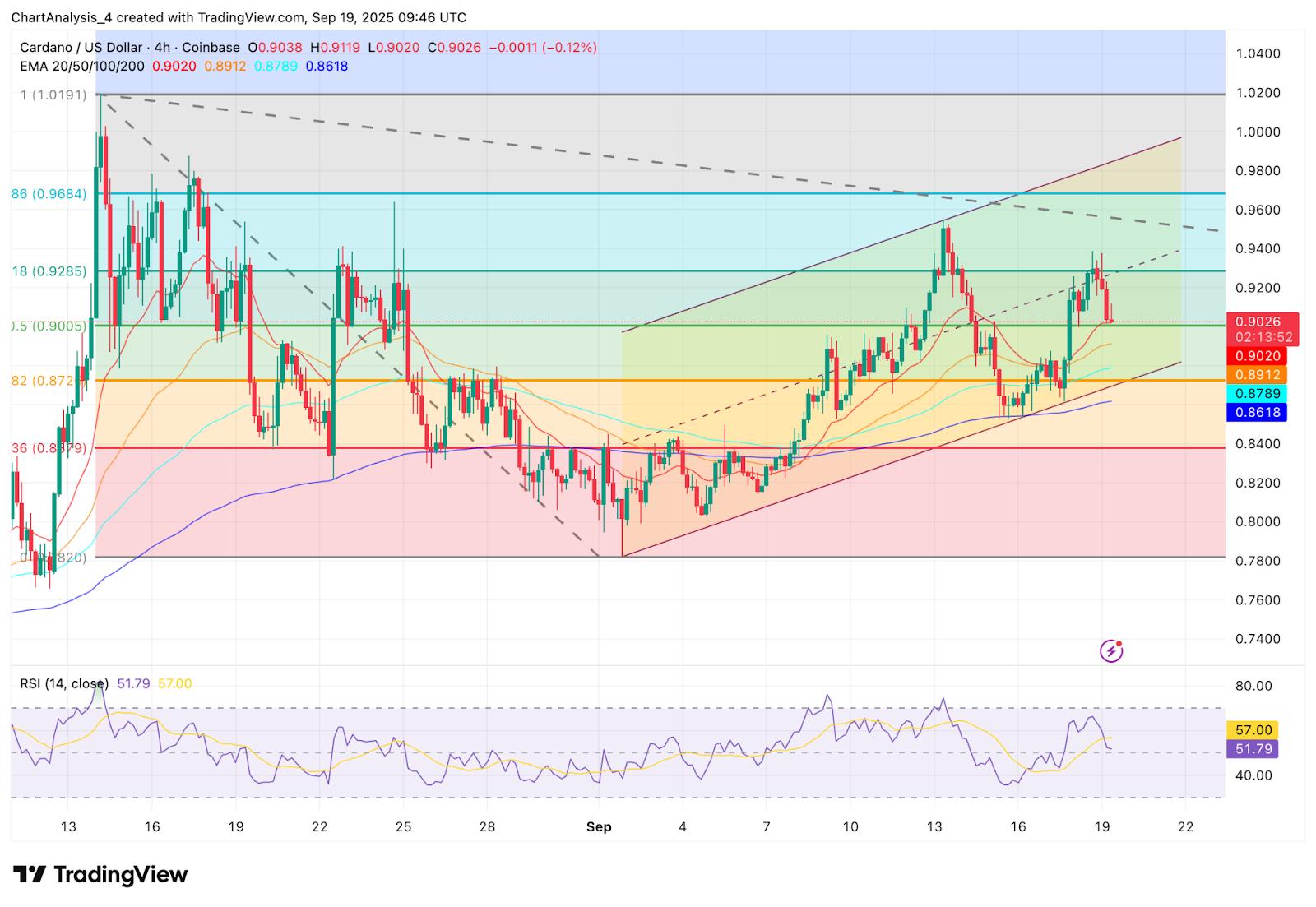Screen dimensions: 1316x907
Task: Select the Fibonacci (0.9684) level label
Action: click(49, 194)
